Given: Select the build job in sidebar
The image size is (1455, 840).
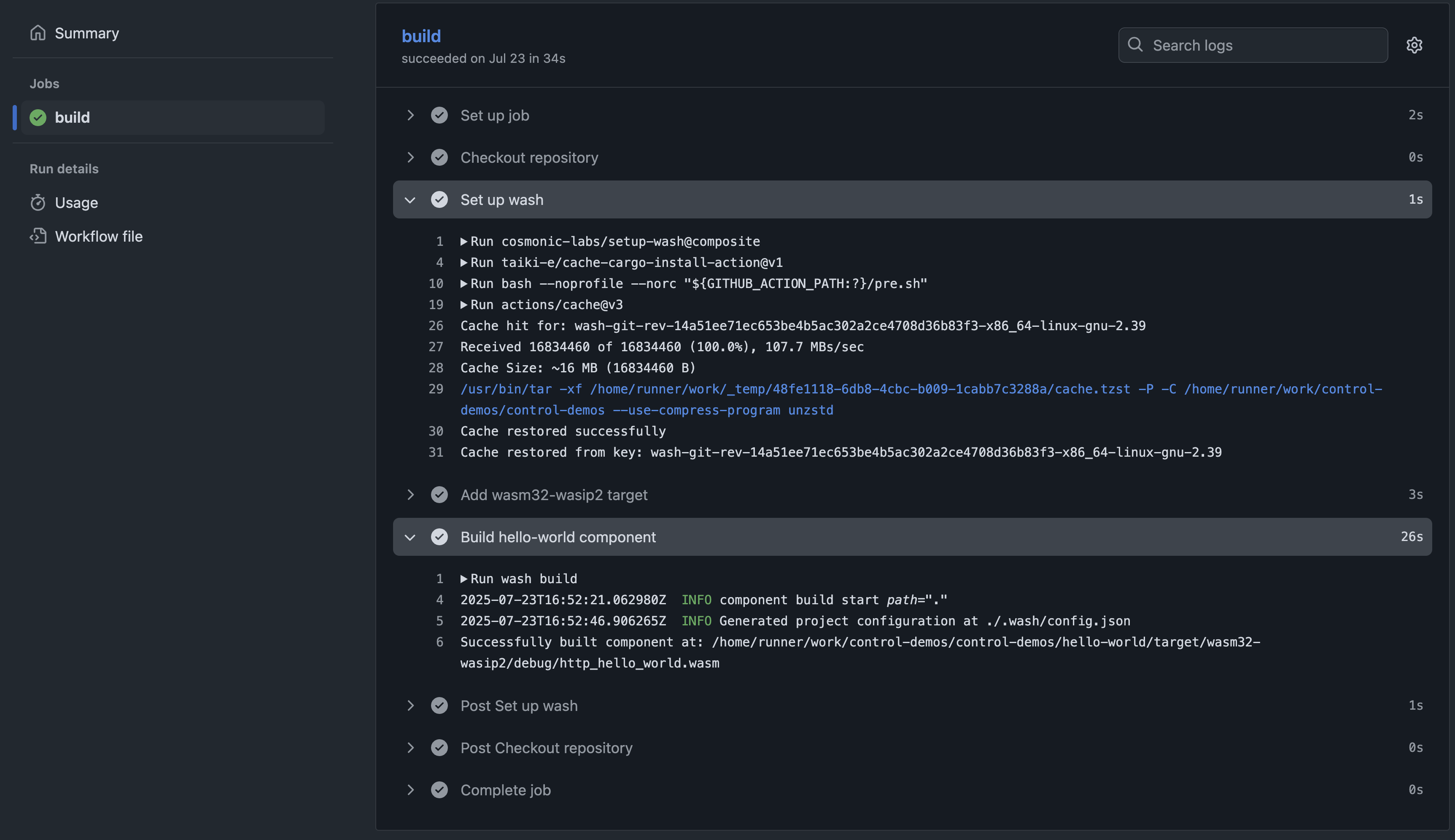Looking at the screenshot, I should [x=72, y=118].
